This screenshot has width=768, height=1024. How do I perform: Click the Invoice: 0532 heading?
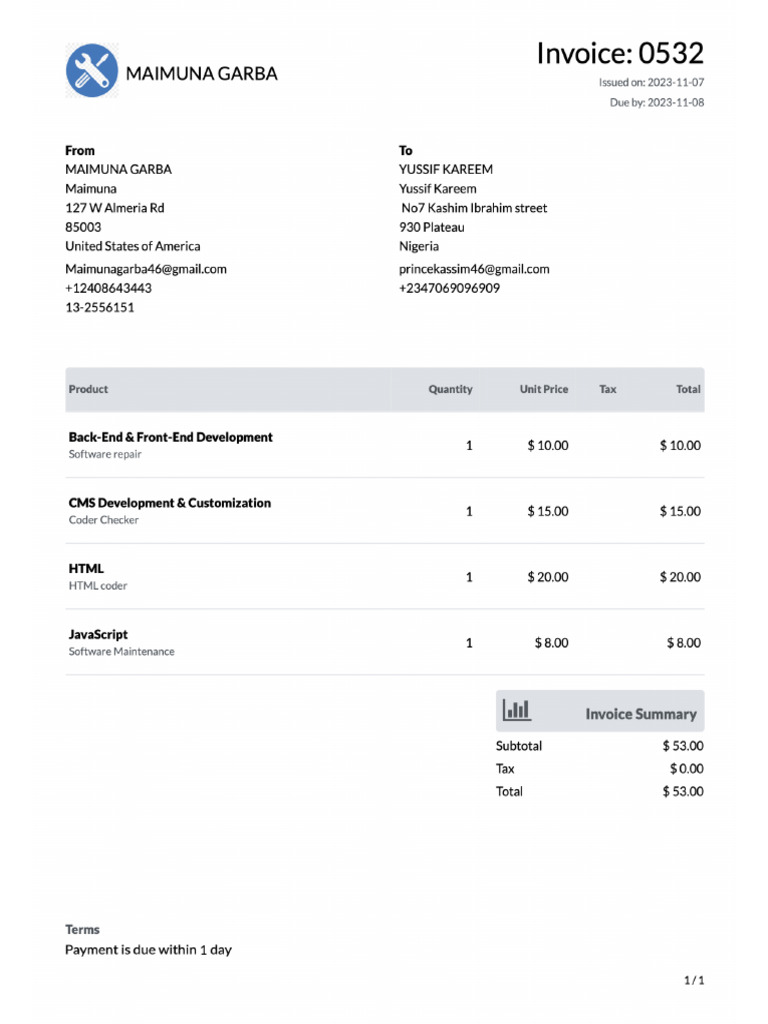[x=620, y=53]
